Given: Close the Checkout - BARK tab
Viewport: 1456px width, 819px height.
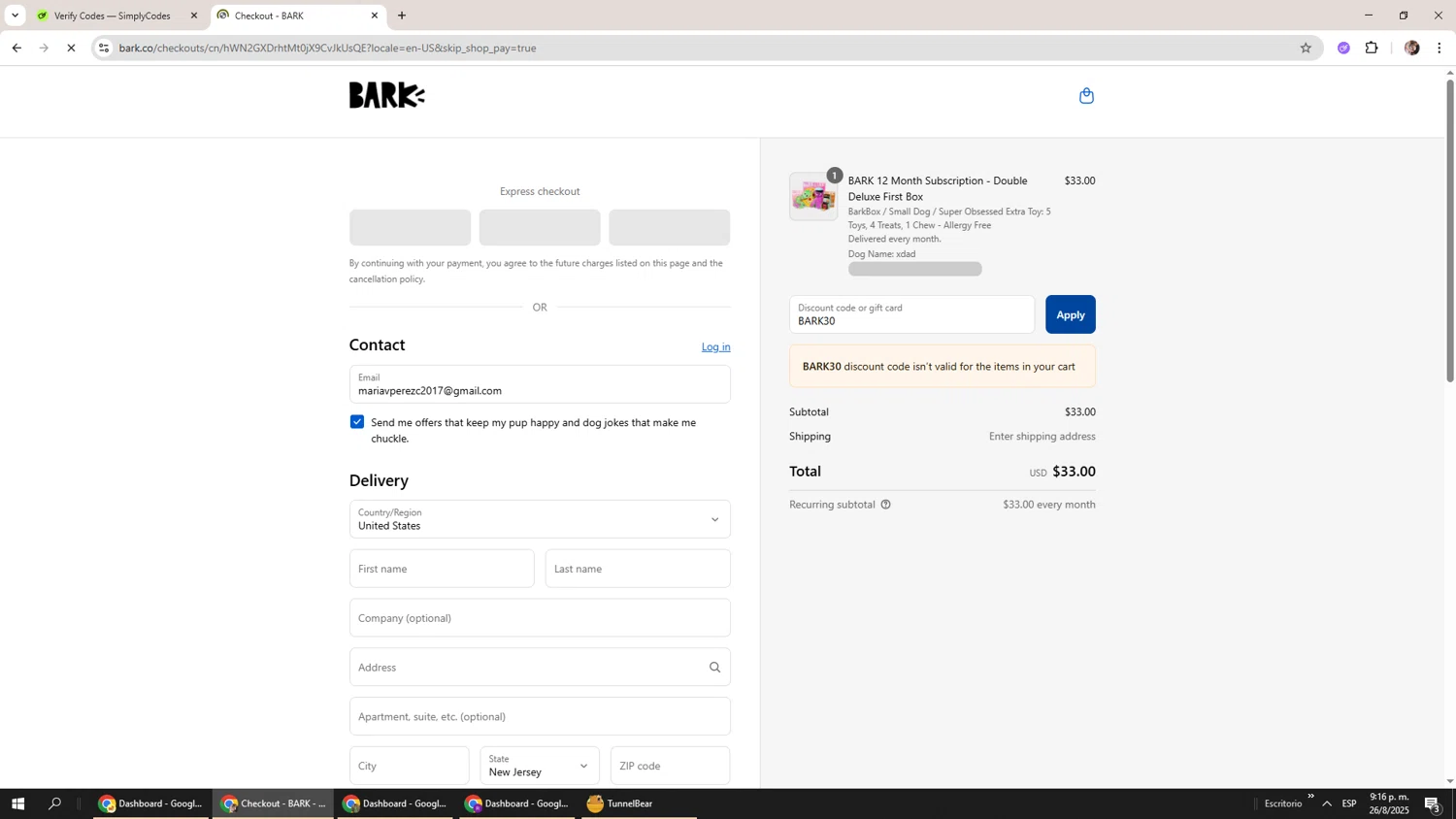Looking at the screenshot, I should (375, 16).
